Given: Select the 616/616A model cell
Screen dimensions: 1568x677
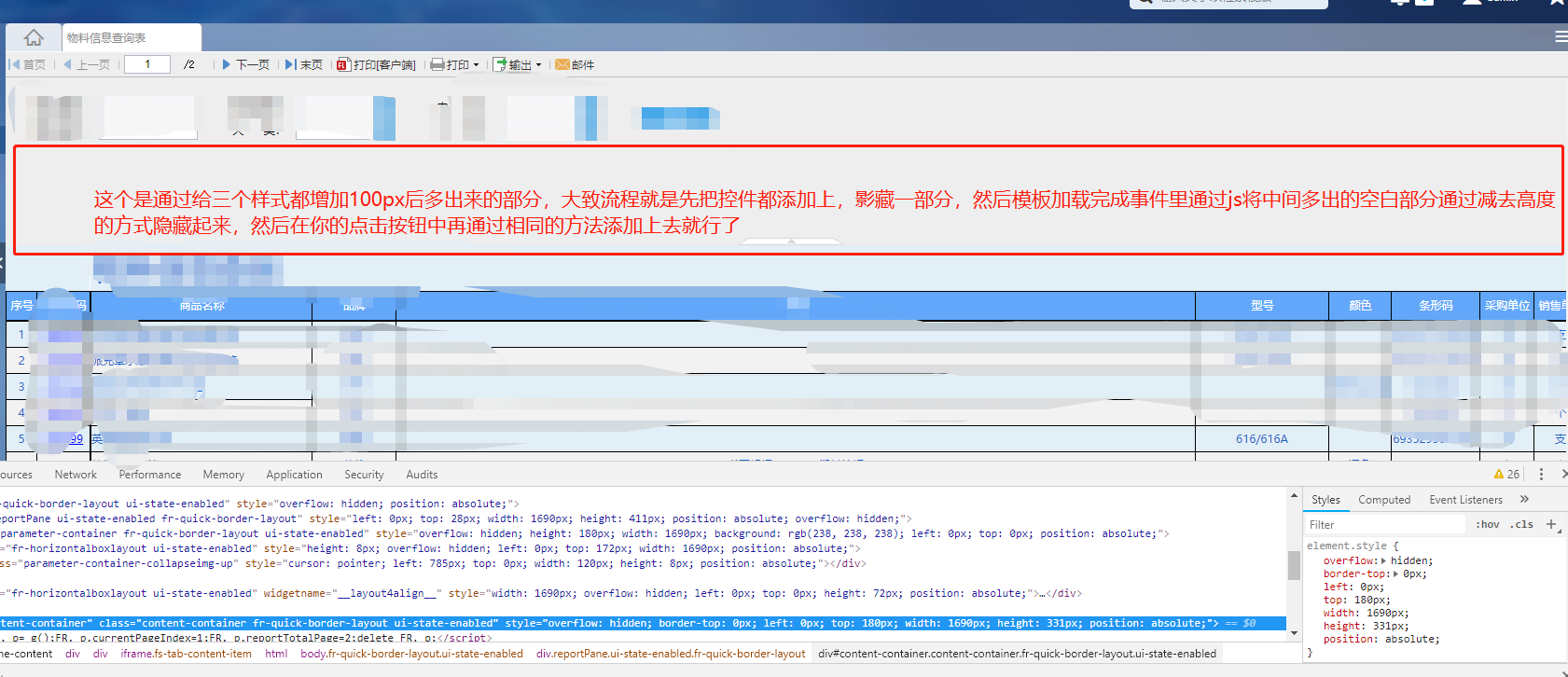Looking at the screenshot, I should 1262,439.
